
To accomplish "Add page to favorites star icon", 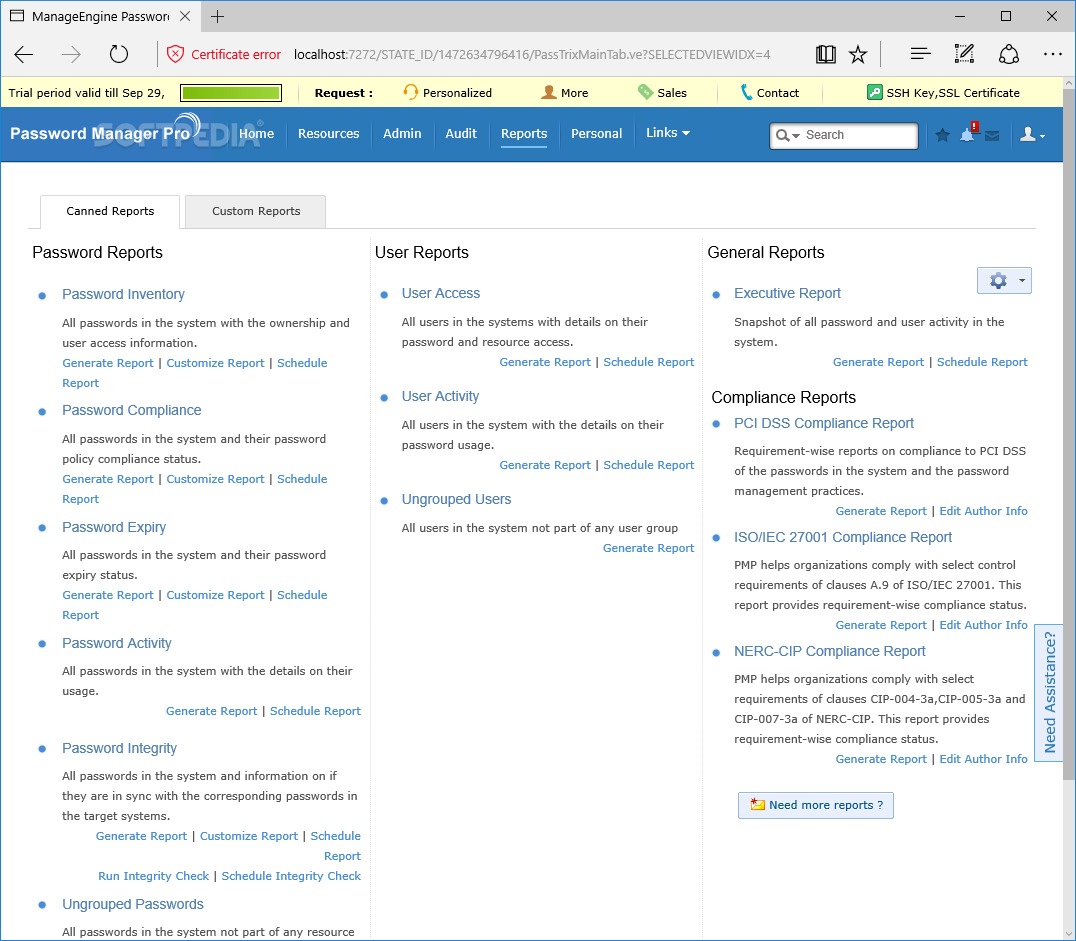I will [x=858, y=54].
